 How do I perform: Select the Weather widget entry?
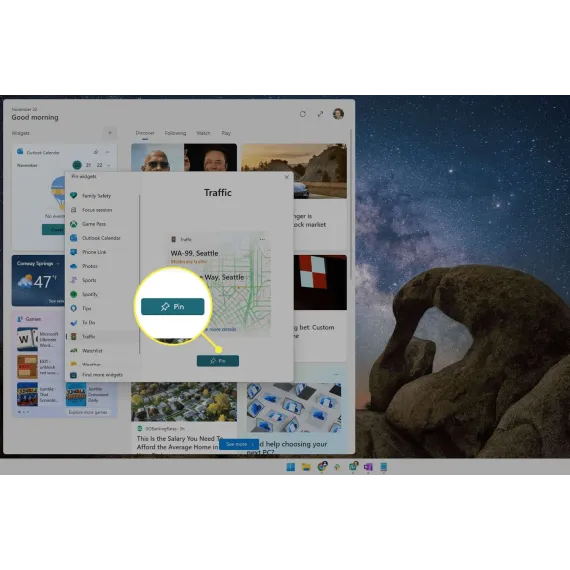103,364
